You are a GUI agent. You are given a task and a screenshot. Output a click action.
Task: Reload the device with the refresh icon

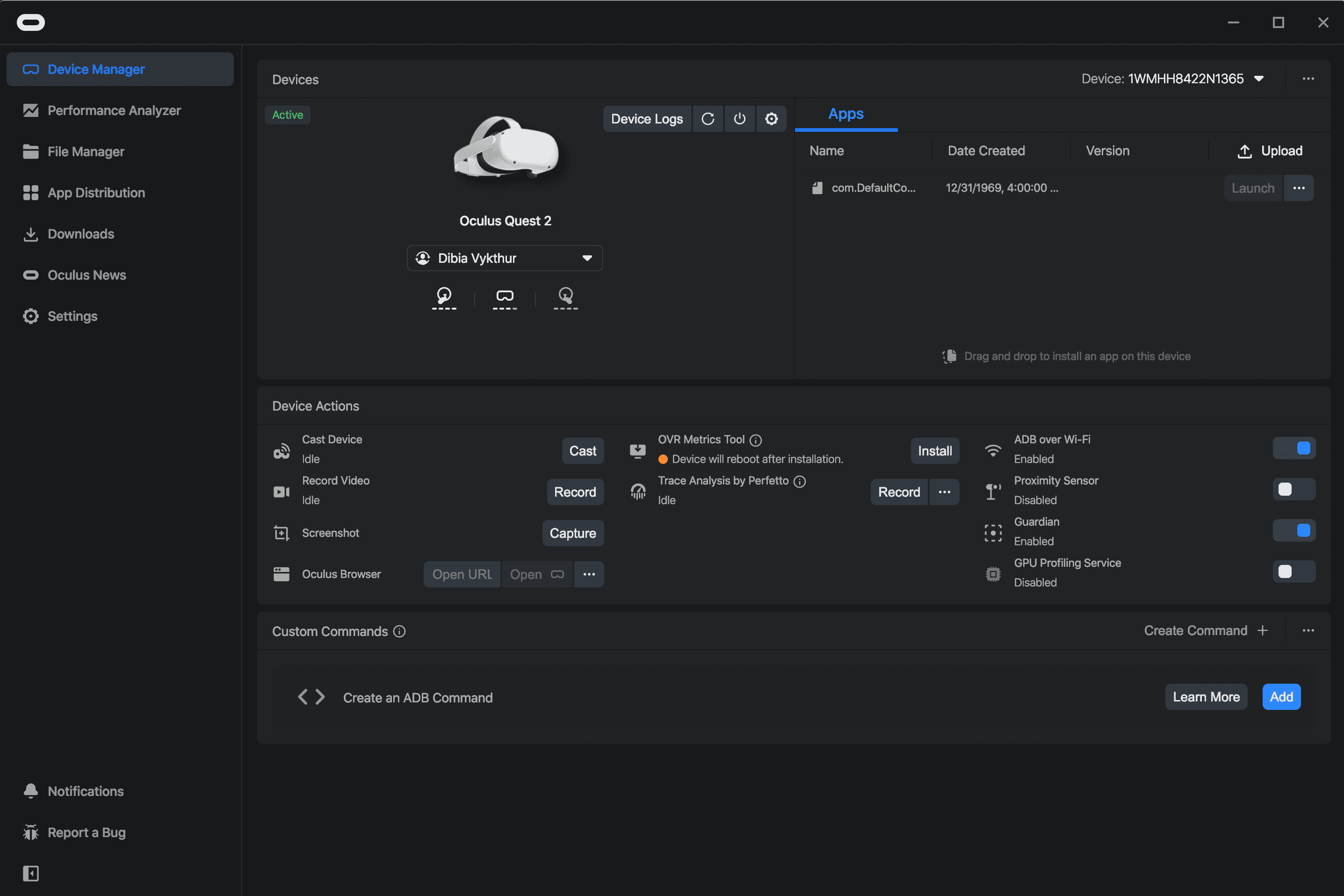click(x=708, y=119)
